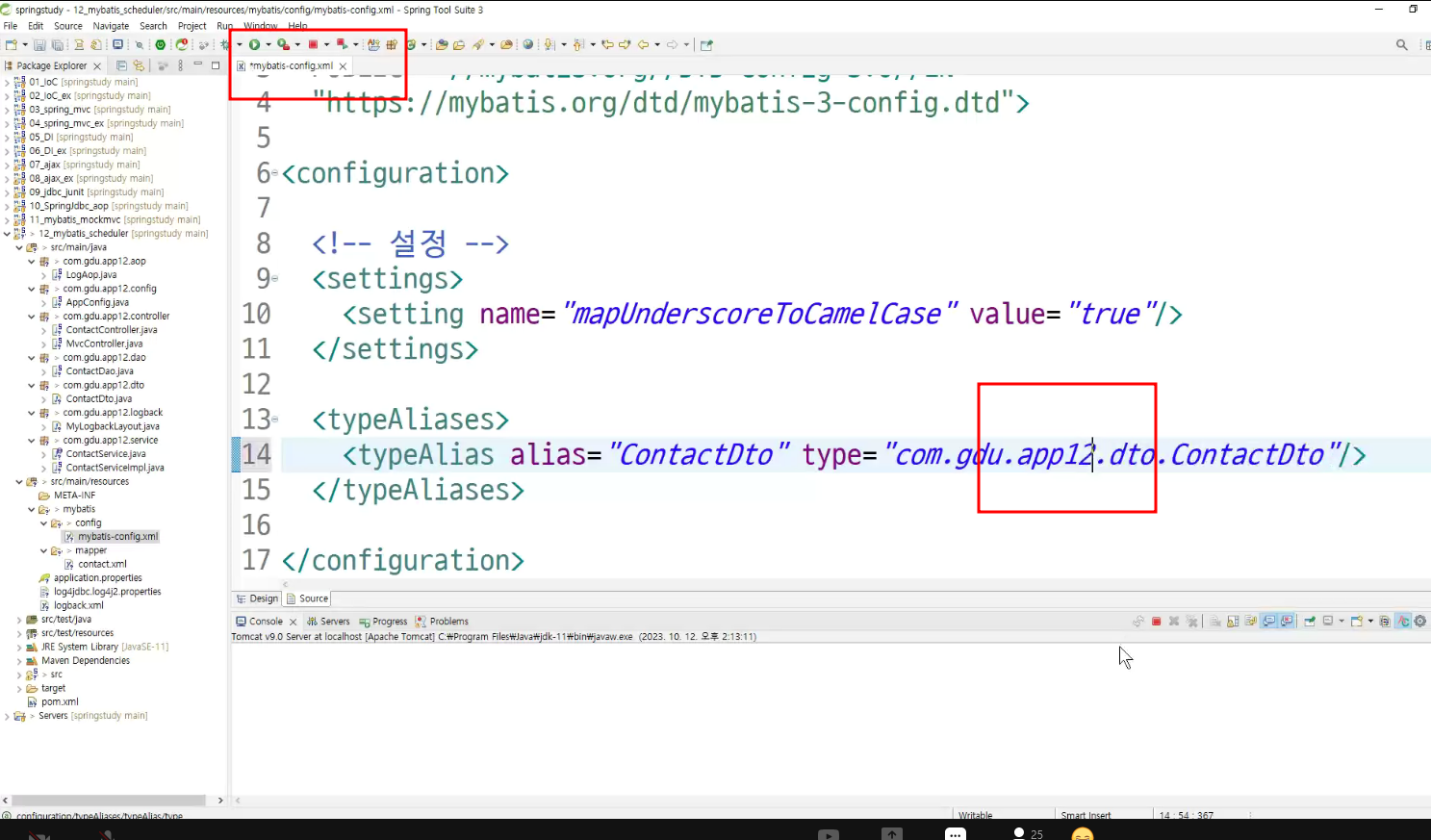The height and width of the screenshot is (840, 1431).
Task: Click the Back navigation arrow in the toolbar
Action: tap(643, 44)
